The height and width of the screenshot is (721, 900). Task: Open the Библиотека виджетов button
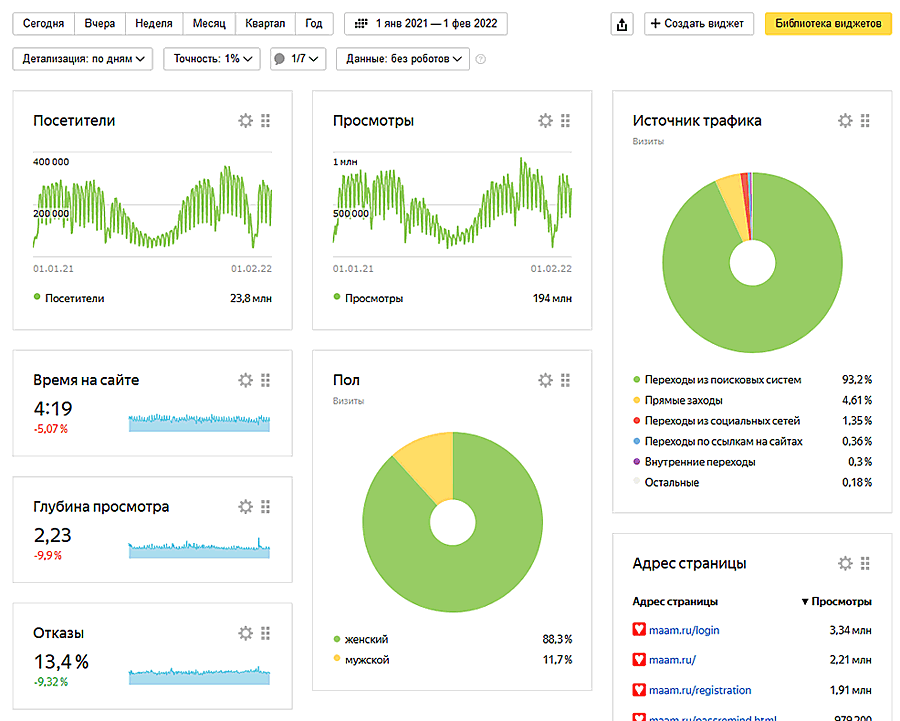click(827, 24)
